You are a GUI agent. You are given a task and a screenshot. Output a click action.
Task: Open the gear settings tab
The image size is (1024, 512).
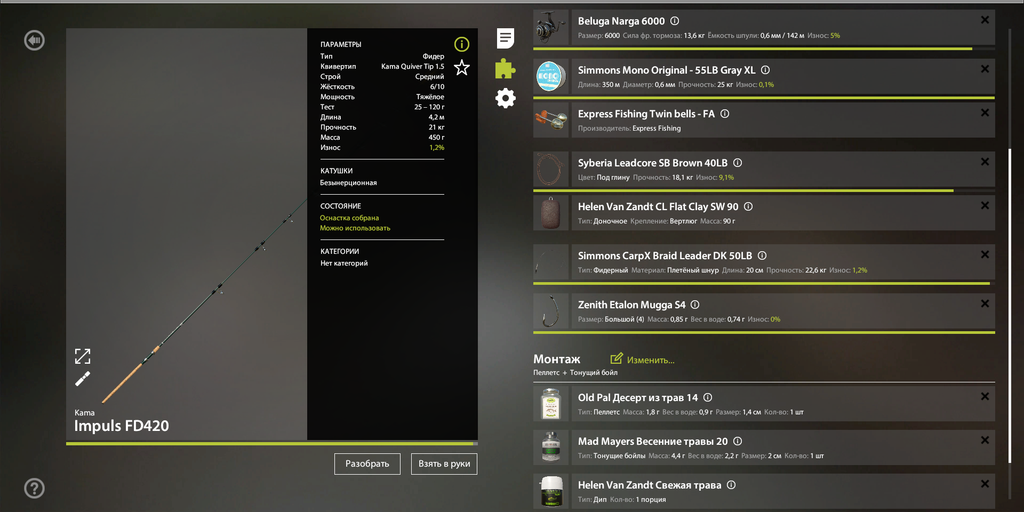tap(505, 98)
